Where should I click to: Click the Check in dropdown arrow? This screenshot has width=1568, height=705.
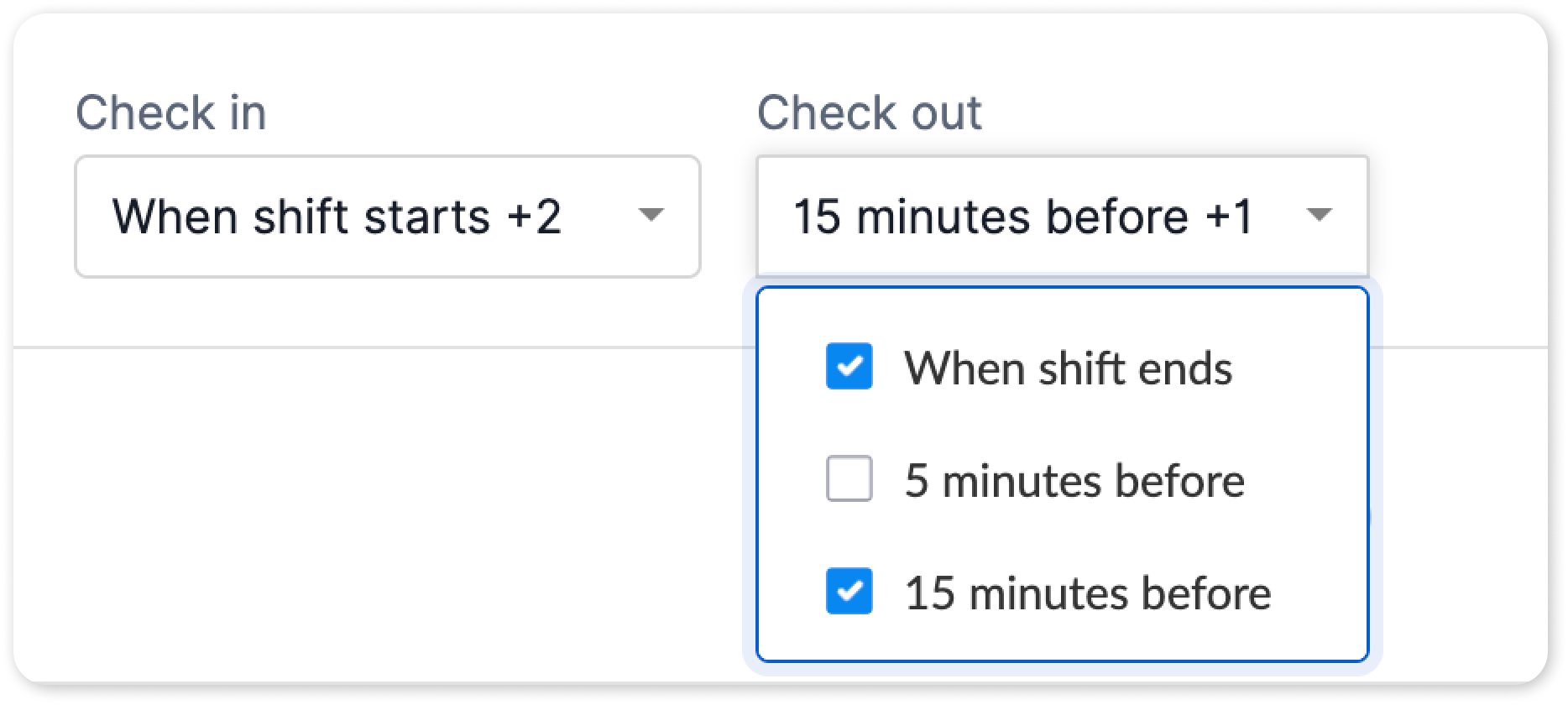pyautogui.click(x=651, y=216)
